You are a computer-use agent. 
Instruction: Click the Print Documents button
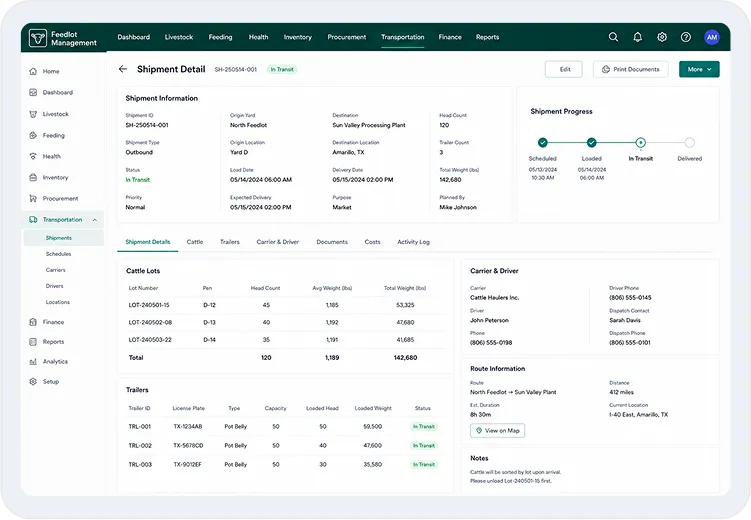point(630,69)
